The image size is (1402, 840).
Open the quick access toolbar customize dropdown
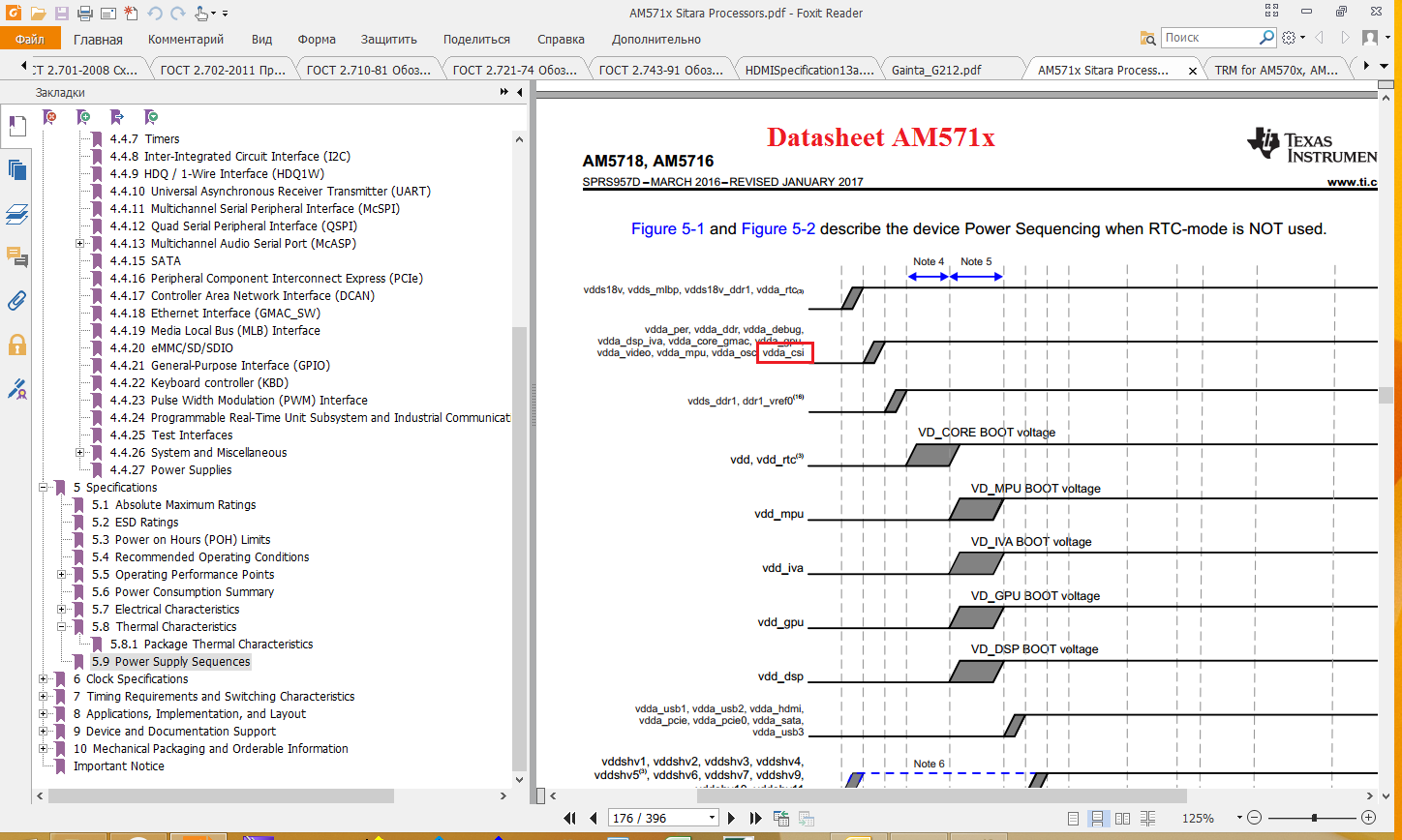pos(226,14)
